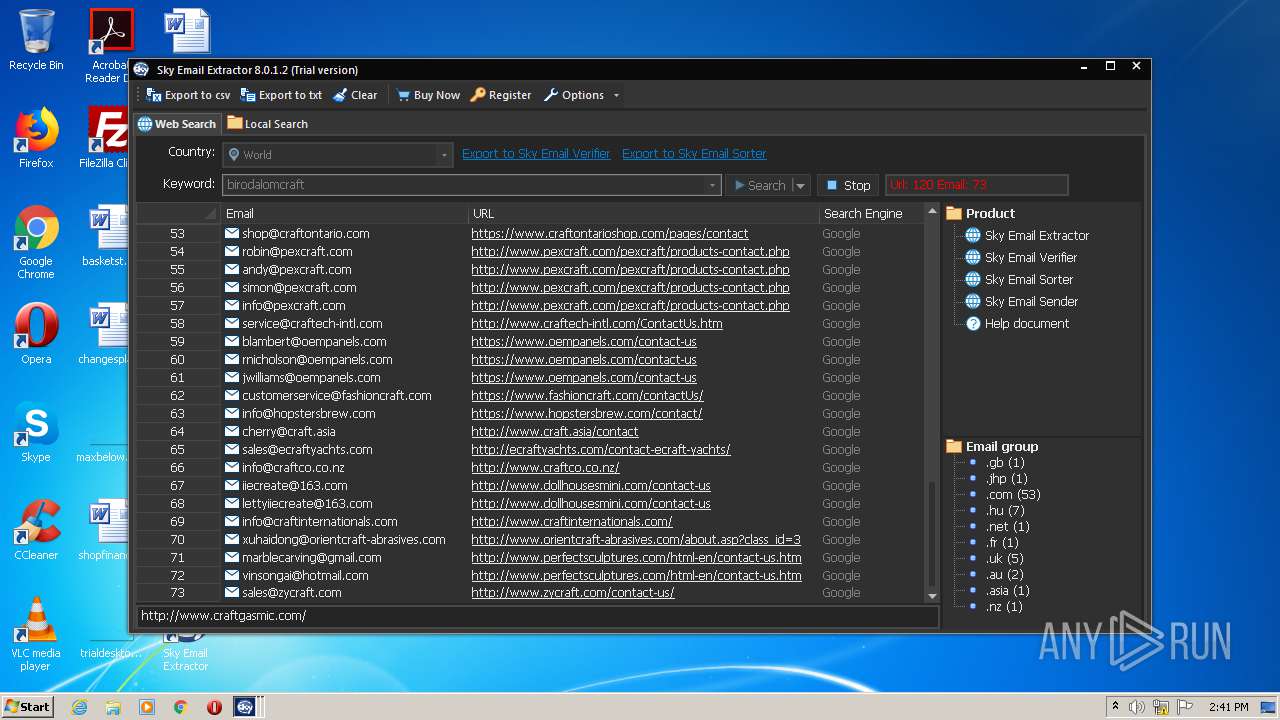
Task: Switch to the Web Search tab
Action: coord(177,124)
